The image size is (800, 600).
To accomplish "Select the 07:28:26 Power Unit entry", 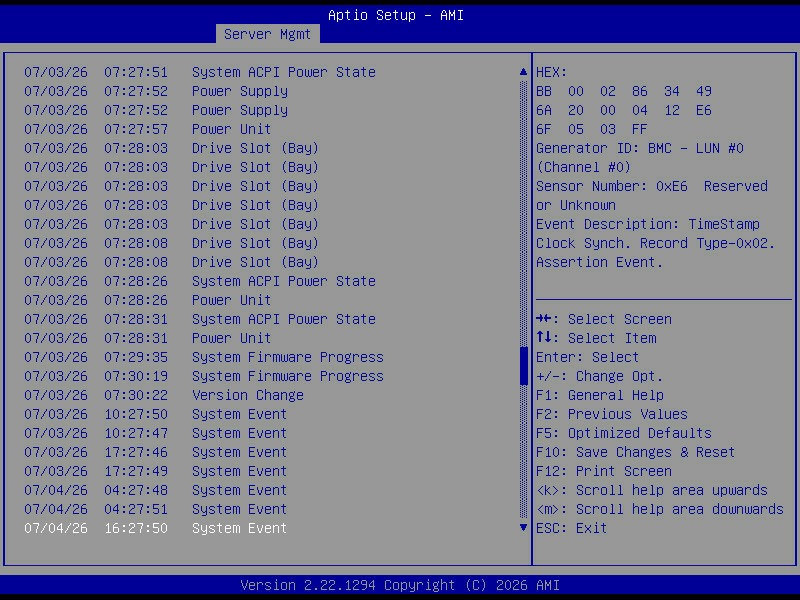I will tap(147, 300).
